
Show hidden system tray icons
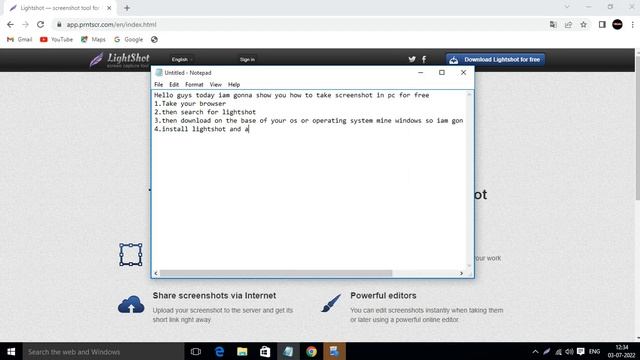point(536,351)
